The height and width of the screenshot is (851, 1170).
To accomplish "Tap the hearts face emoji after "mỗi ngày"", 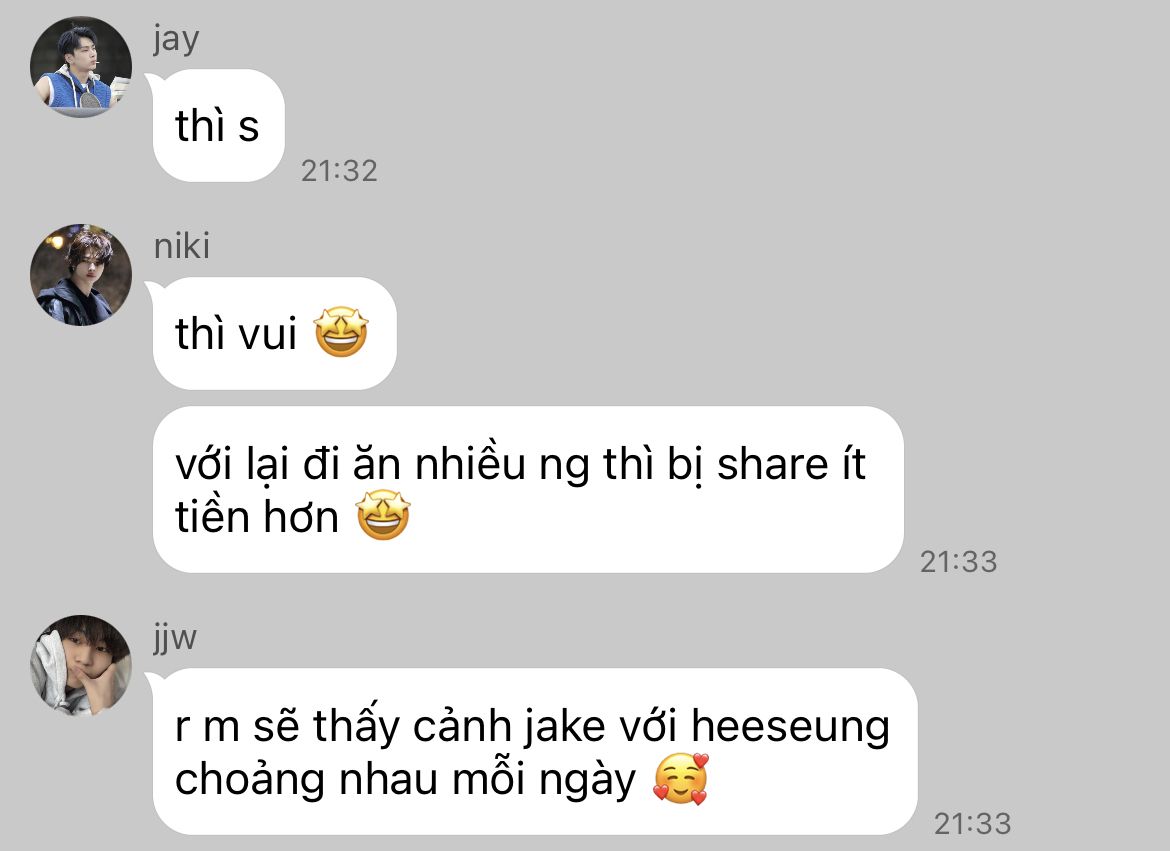I will point(680,779).
